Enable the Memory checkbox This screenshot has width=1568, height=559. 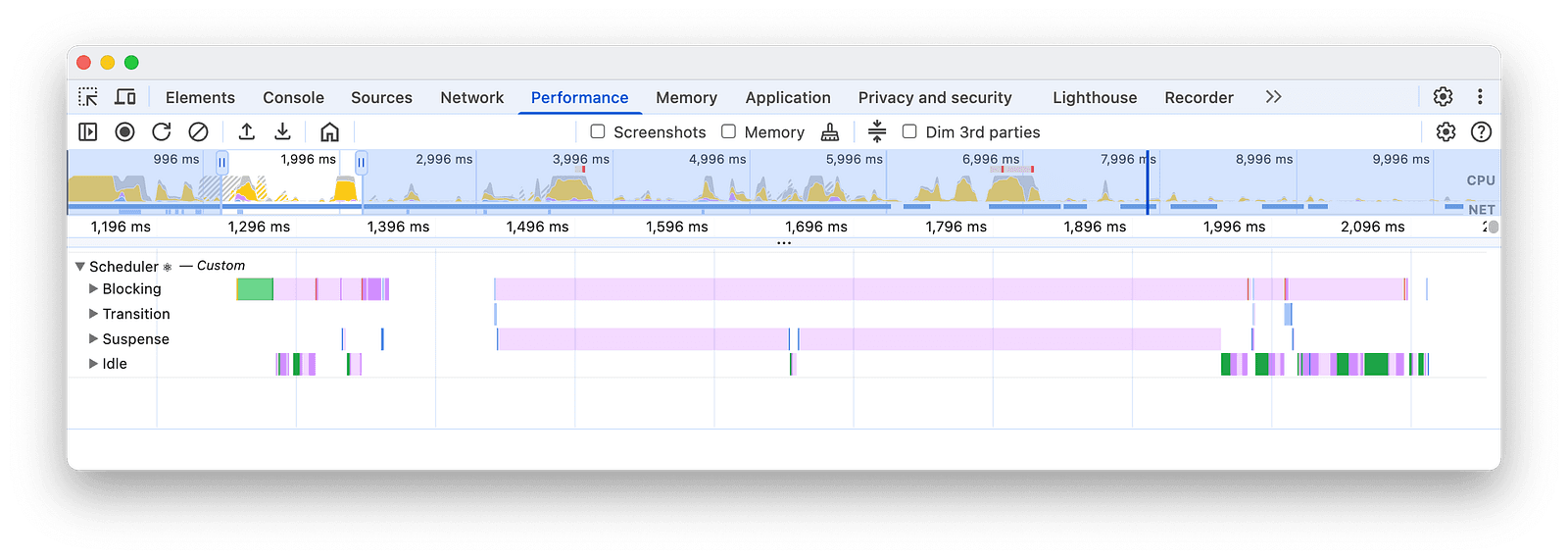728,131
